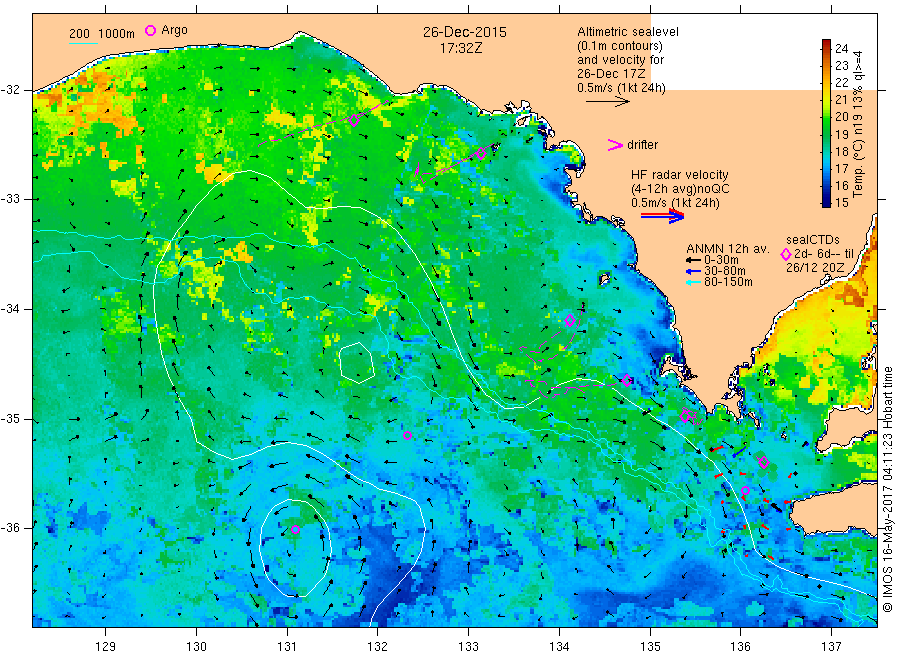Viewport: 900px width, 660px height.
Task: Click the sealCTD diamond near 131.7E, -32.3
Action: tap(354, 121)
